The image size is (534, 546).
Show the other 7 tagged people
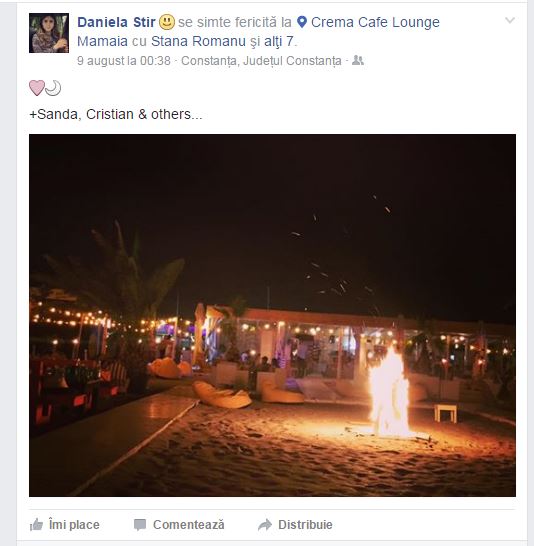(278, 41)
